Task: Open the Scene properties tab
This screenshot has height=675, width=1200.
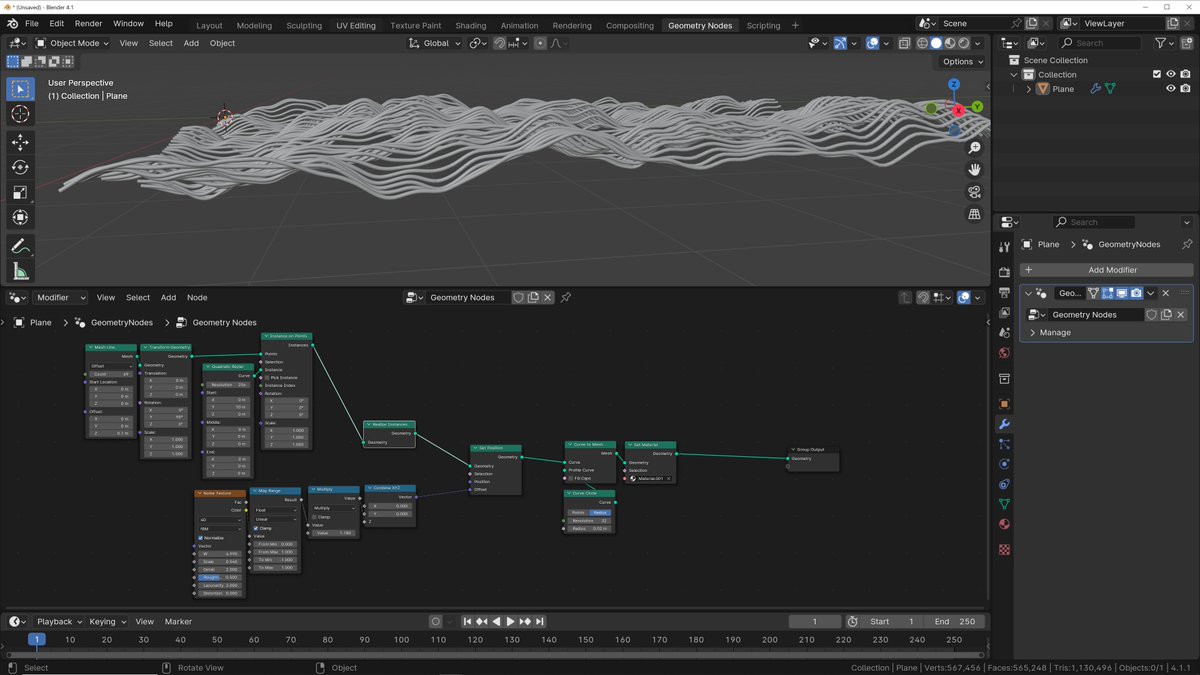Action: pyautogui.click(x=1004, y=334)
